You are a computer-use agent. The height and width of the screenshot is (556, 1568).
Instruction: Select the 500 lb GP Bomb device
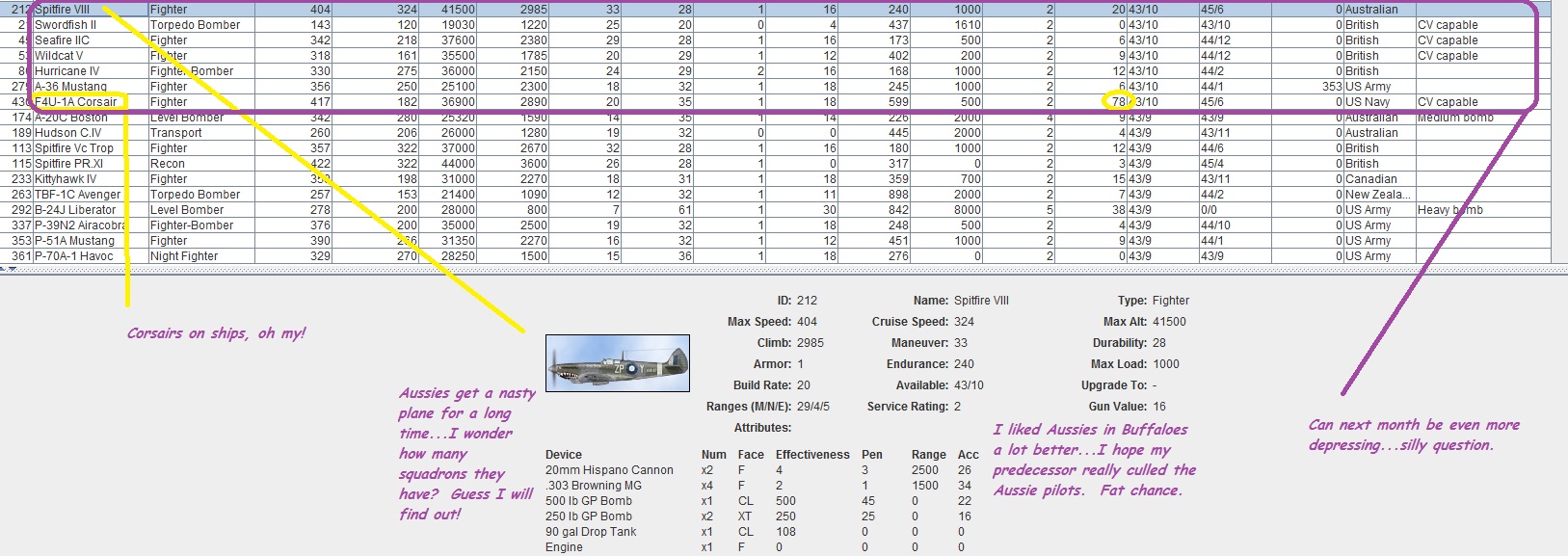(x=589, y=501)
